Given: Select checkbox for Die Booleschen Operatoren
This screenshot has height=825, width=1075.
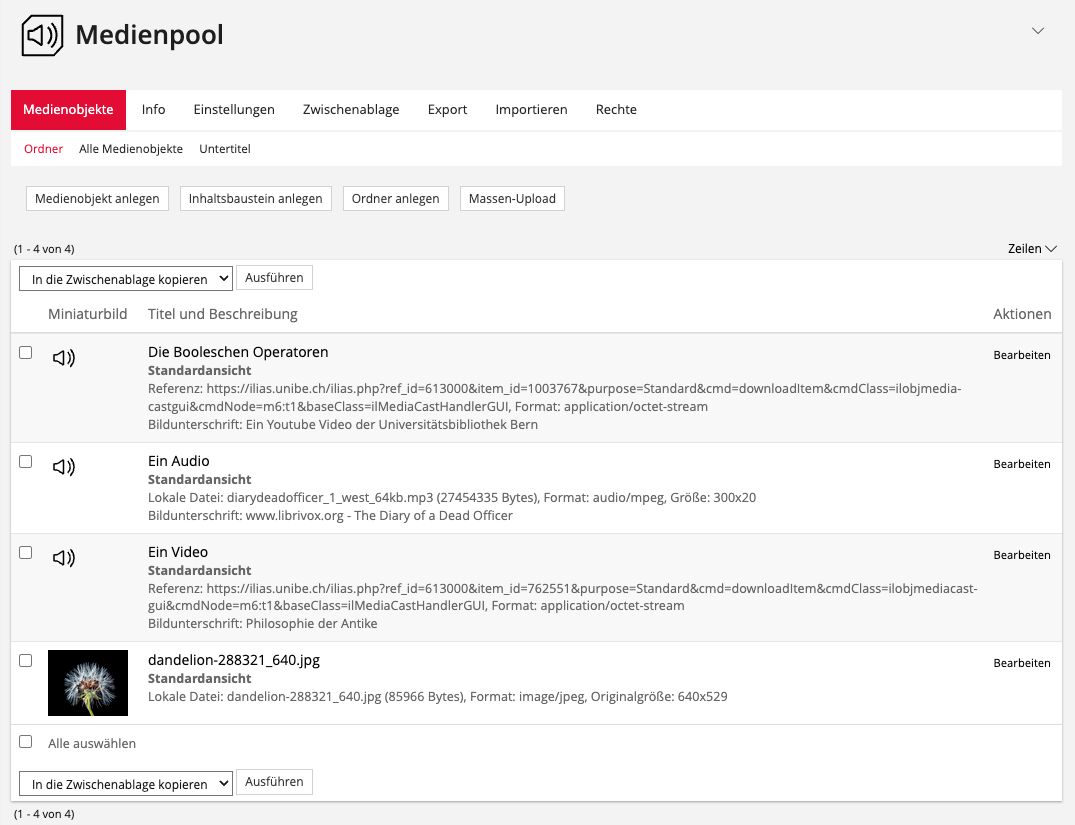Looking at the screenshot, I should coord(26,352).
